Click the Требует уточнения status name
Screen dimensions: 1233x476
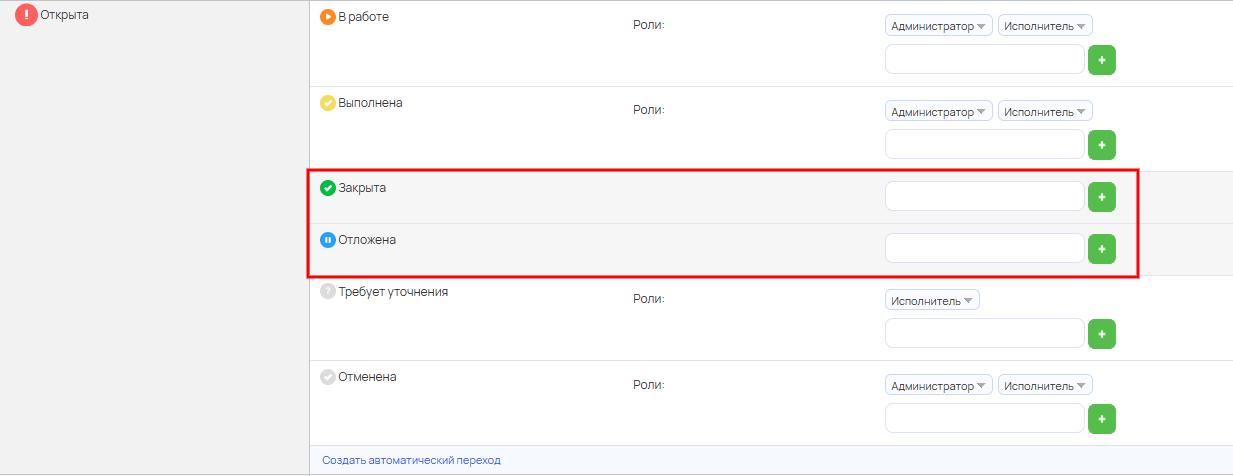click(x=393, y=292)
